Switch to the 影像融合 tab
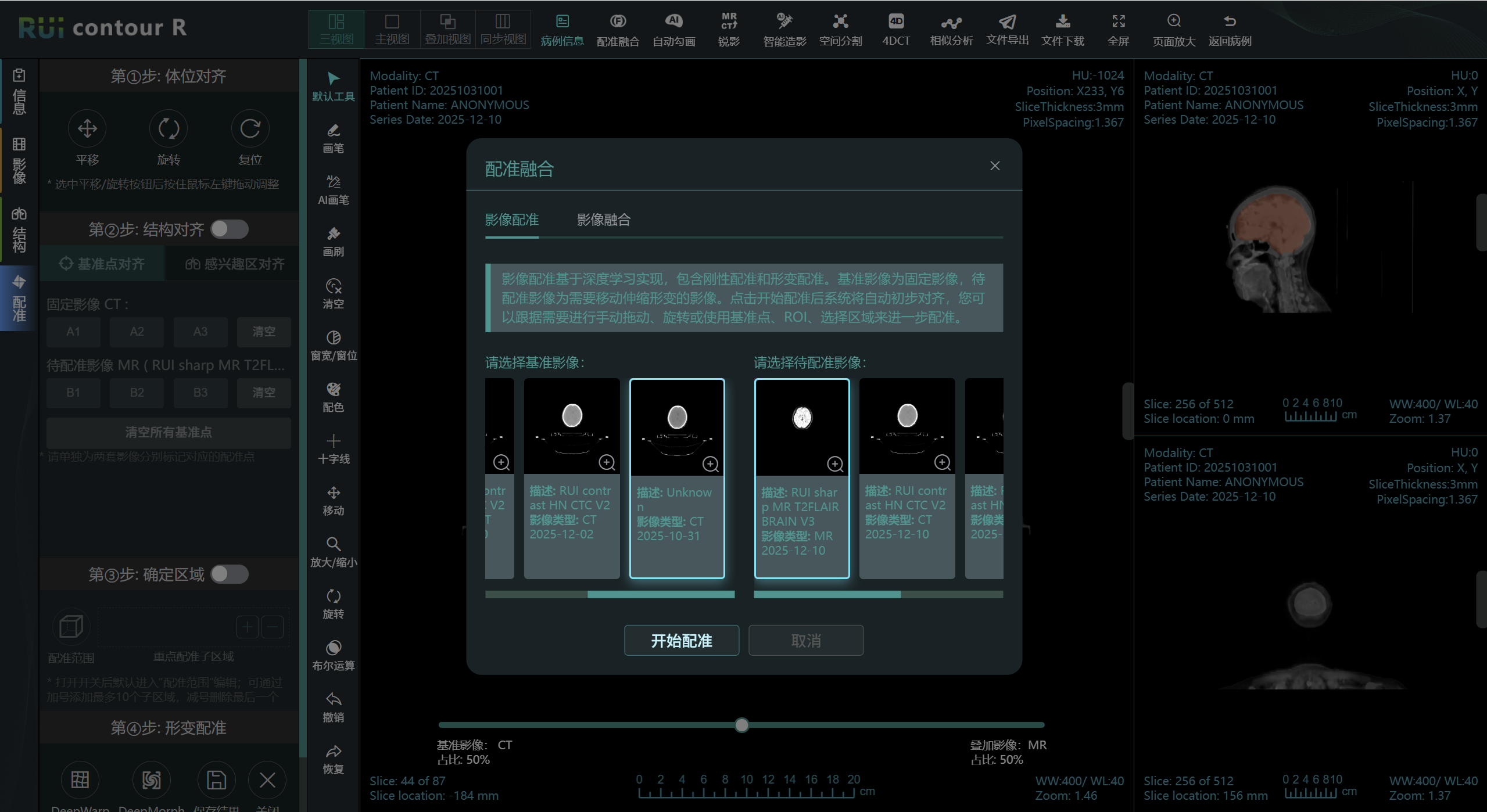 [x=604, y=220]
